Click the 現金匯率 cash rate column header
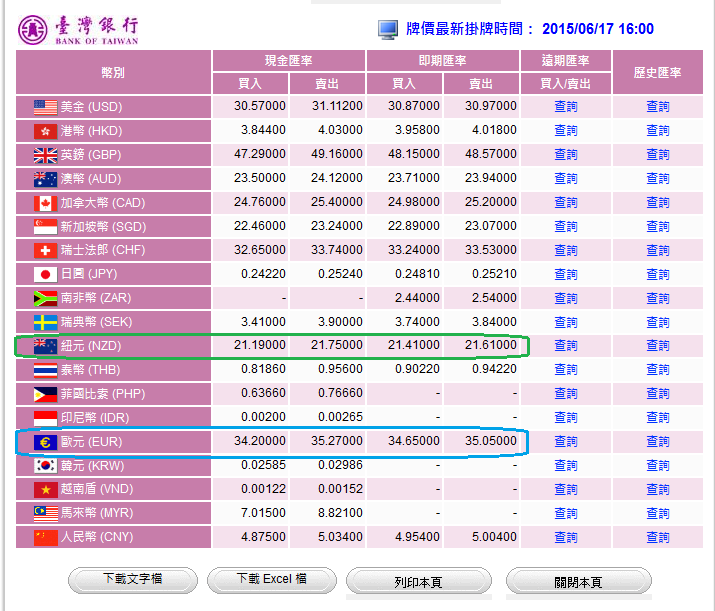 [x=289, y=61]
